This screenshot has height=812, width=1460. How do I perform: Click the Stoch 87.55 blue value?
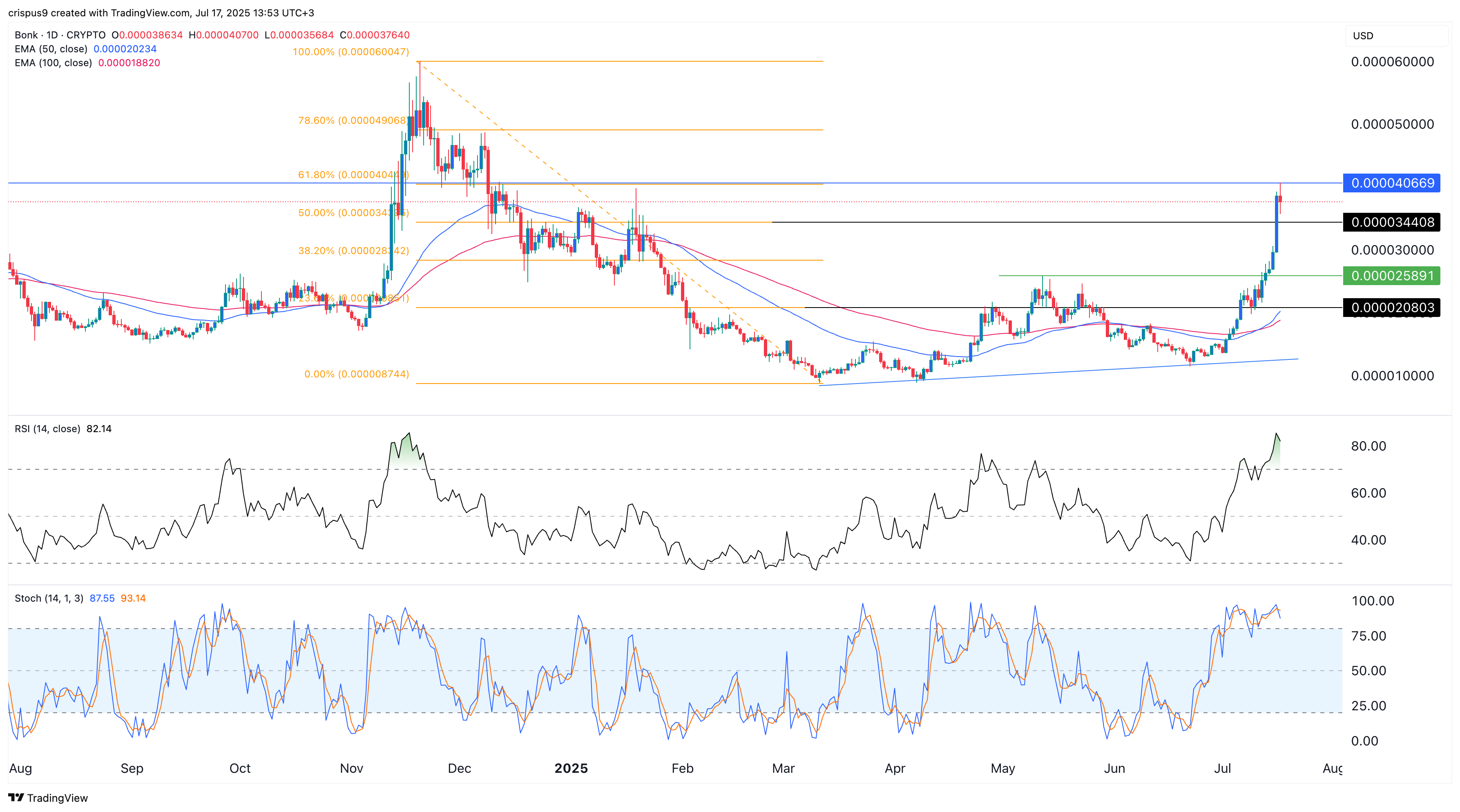click(x=102, y=598)
